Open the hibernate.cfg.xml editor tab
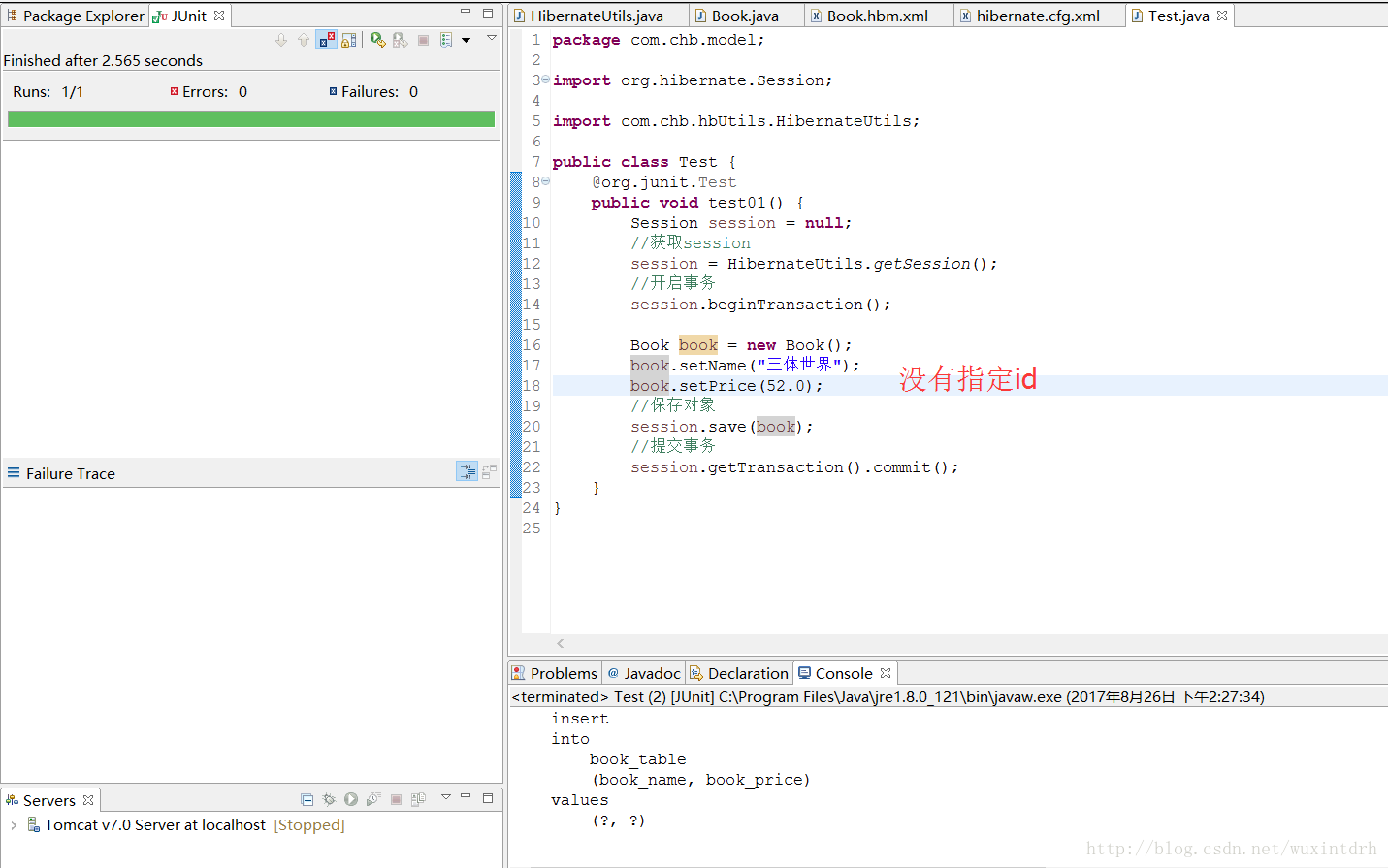Image resolution: width=1388 pixels, height=868 pixels. point(1038,16)
